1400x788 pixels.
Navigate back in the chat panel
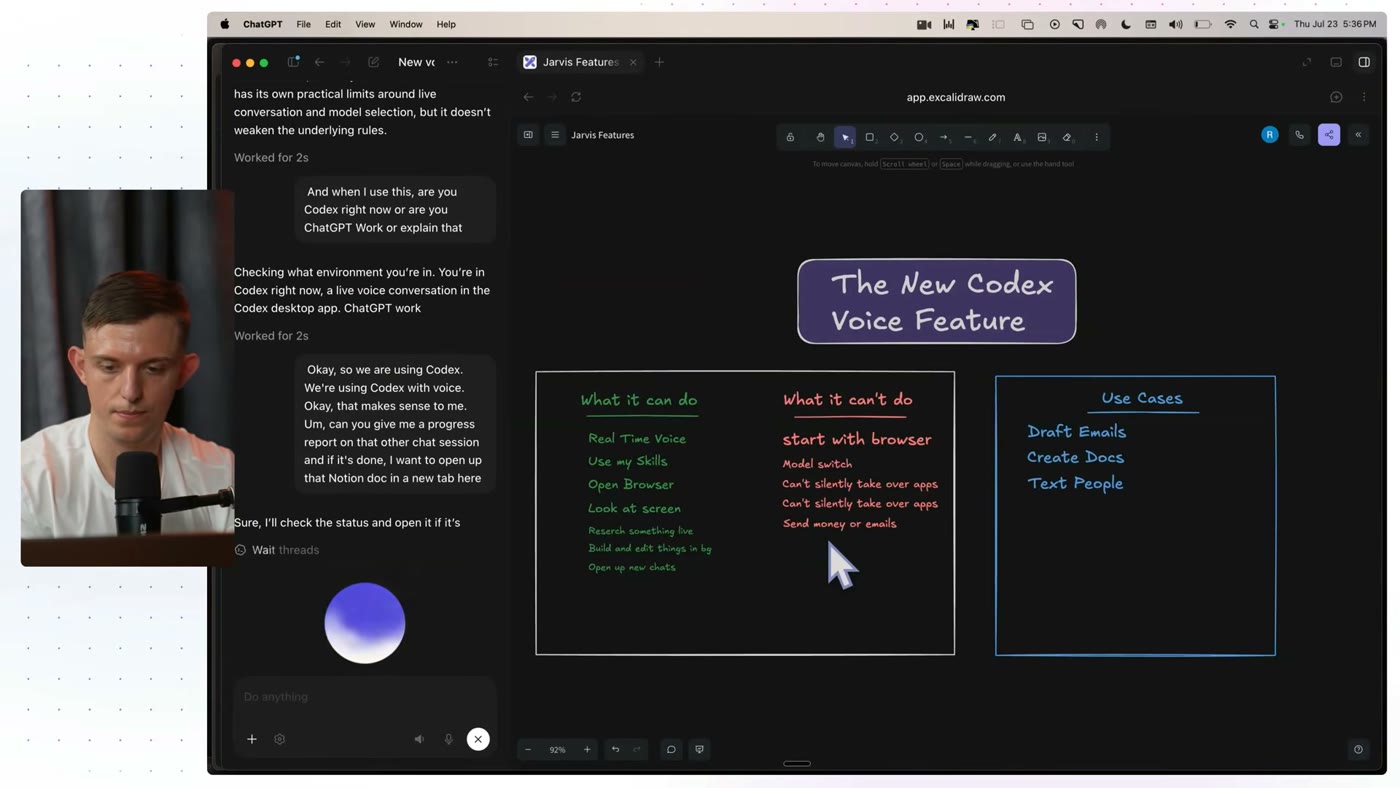point(319,62)
